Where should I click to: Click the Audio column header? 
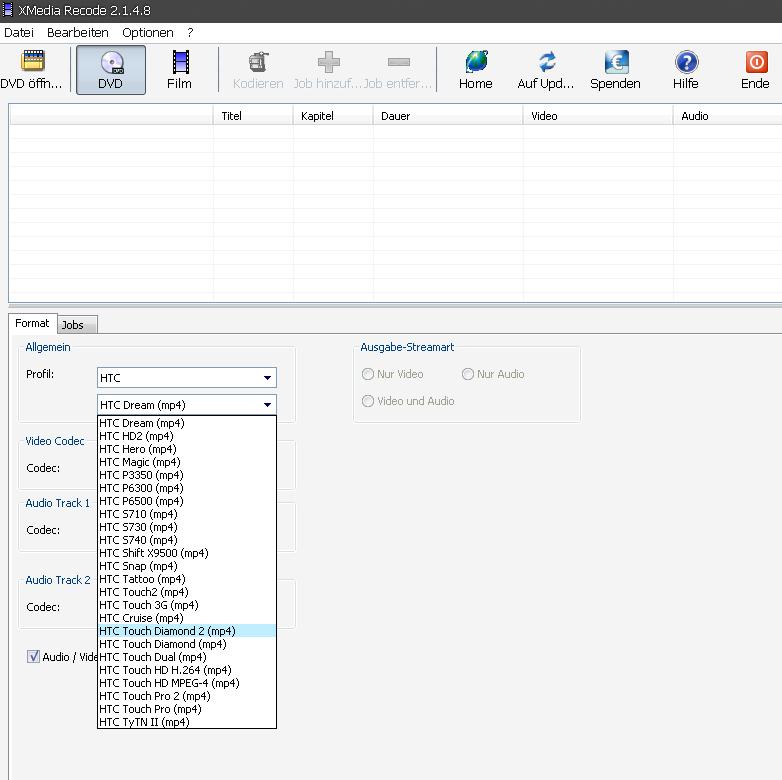pyautogui.click(x=728, y=116)
